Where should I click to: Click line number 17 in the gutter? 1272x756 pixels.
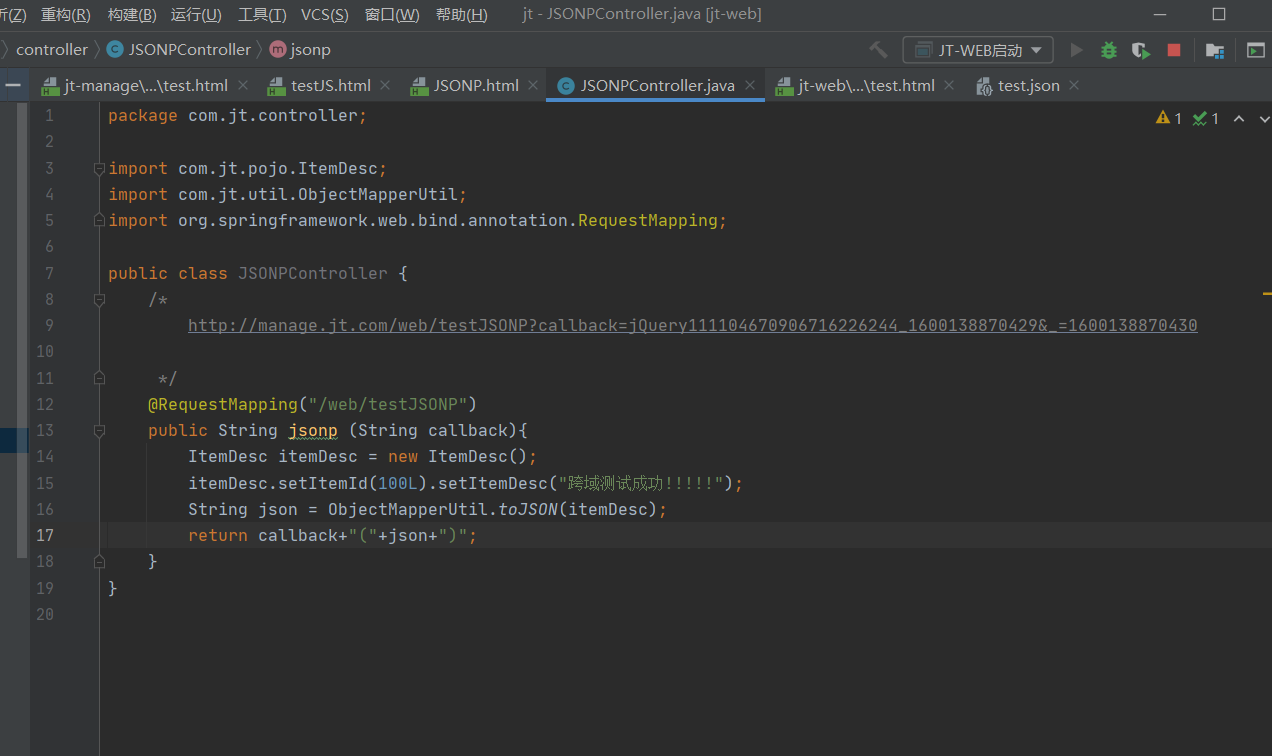click(x=45, y=535)
